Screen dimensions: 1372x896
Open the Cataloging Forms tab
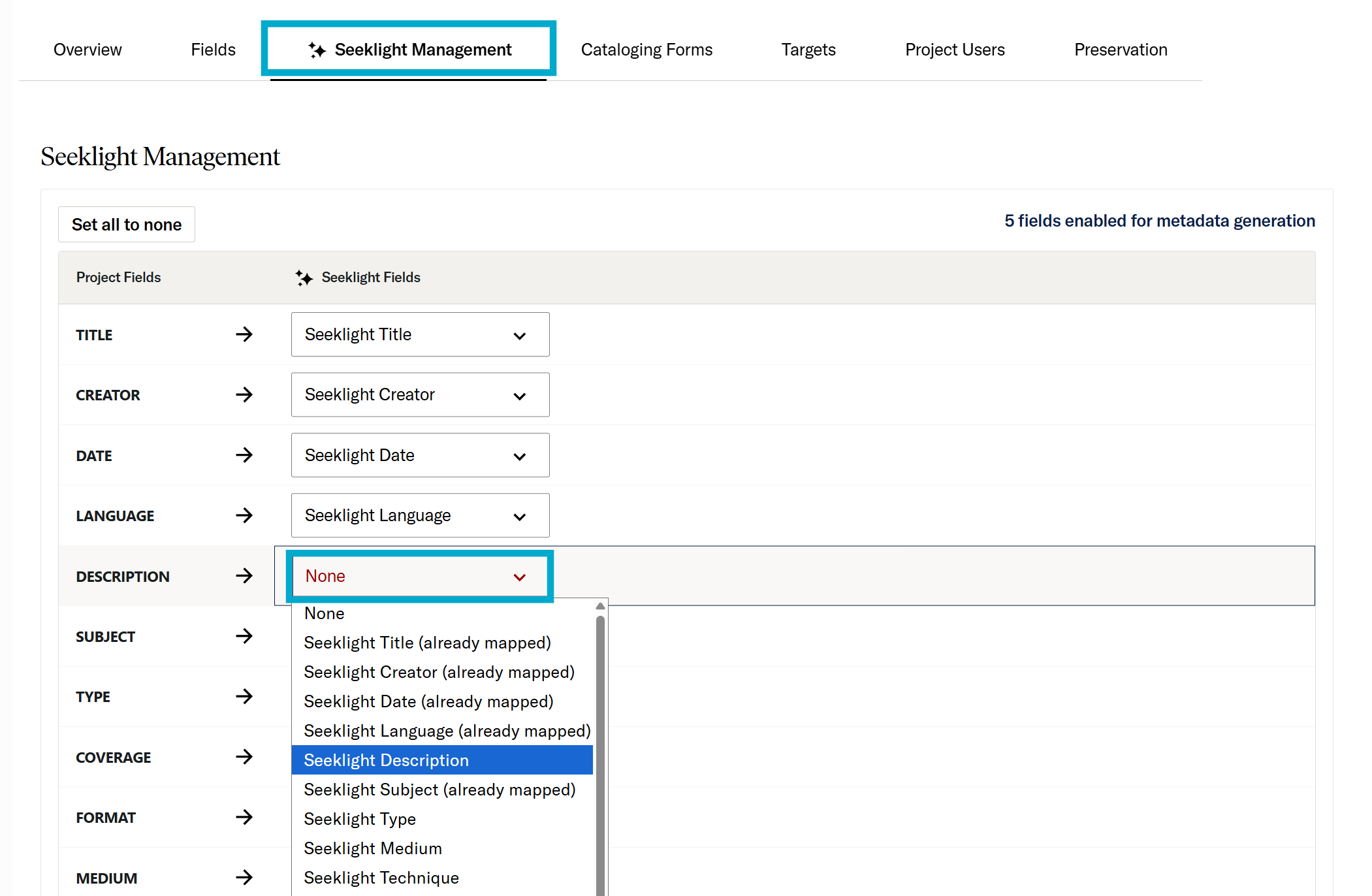pos(646,50)
